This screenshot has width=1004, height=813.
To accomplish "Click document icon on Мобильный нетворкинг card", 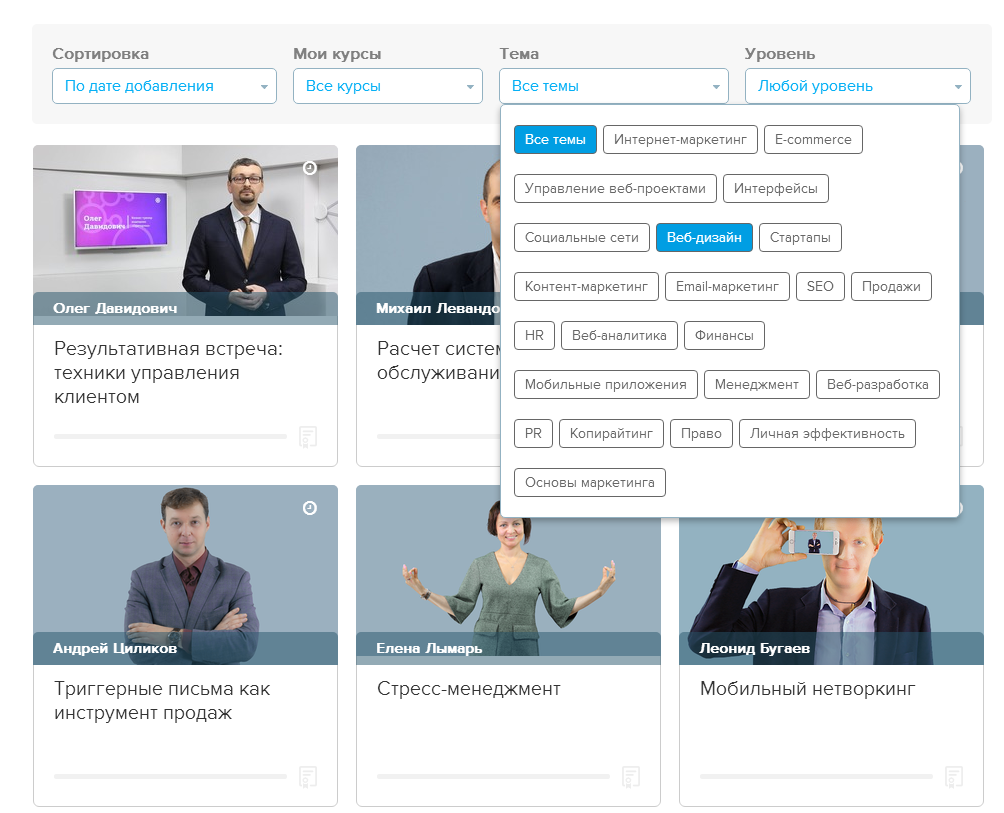I will point(954,776).
